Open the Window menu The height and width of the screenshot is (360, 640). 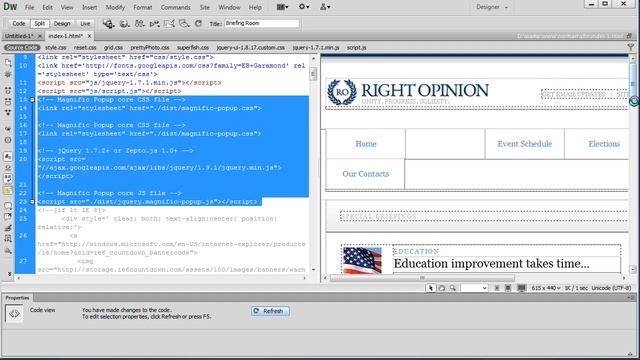tap(229, 7)
